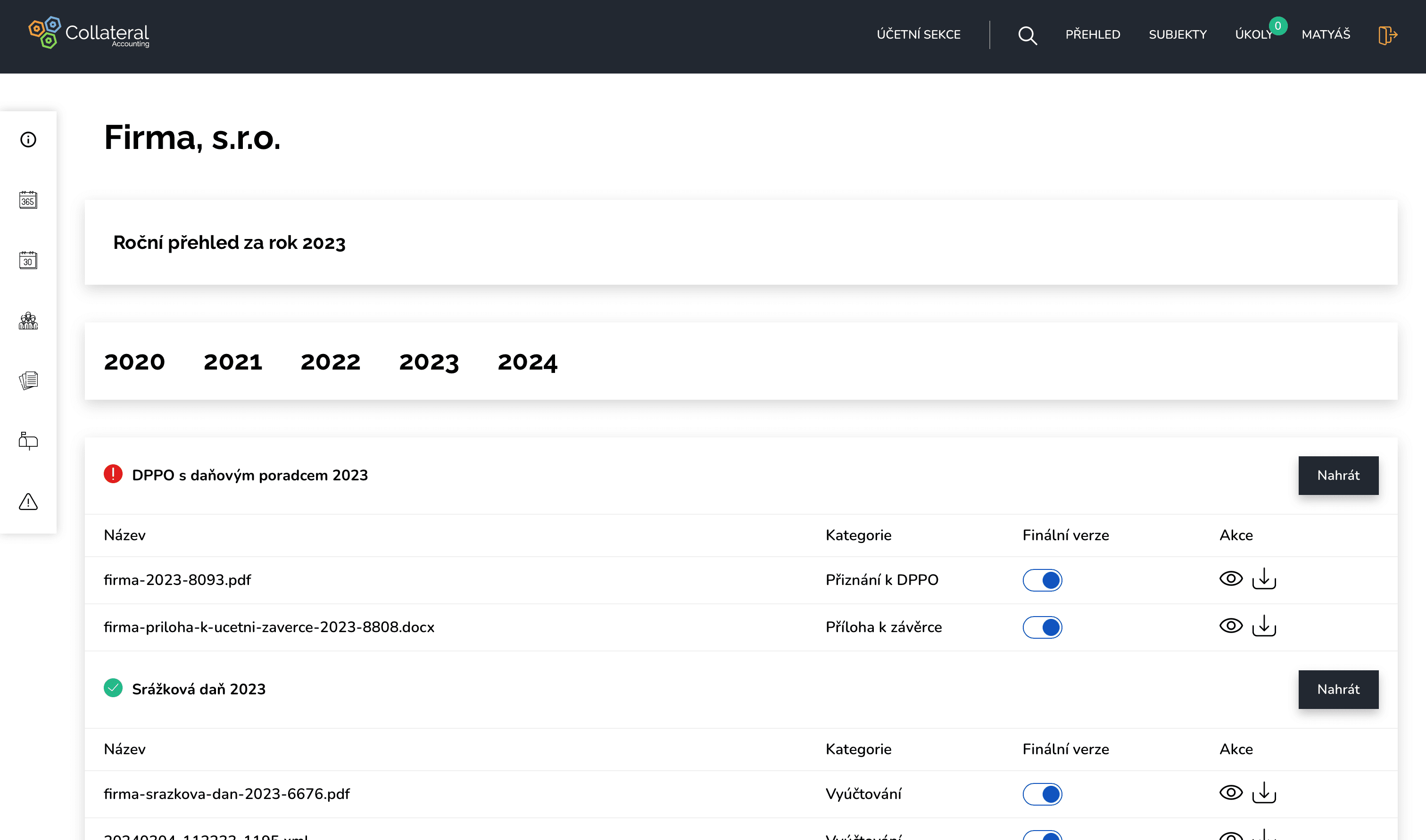Open PŘEHLED in top navigation
Viewport: 1426px width, 840px height.
tap(1093, 34)
